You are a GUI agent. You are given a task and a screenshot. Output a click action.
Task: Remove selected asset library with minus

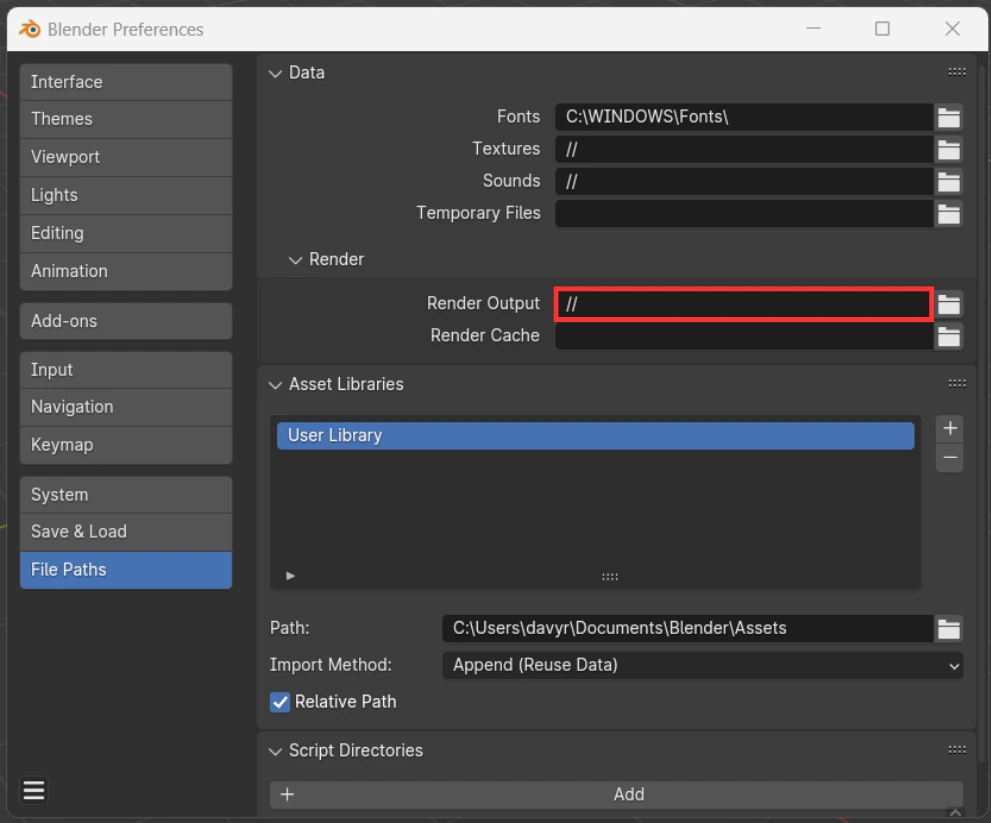[x=950, y=458]
